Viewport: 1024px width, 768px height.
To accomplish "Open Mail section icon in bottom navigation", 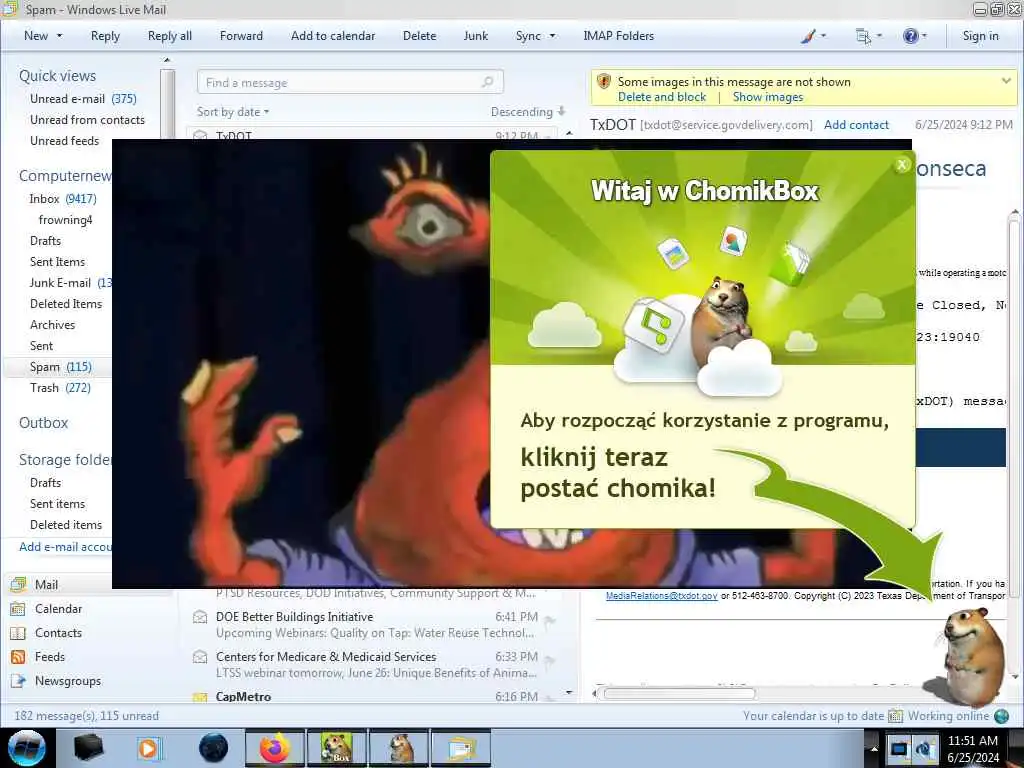I will 18,584.
